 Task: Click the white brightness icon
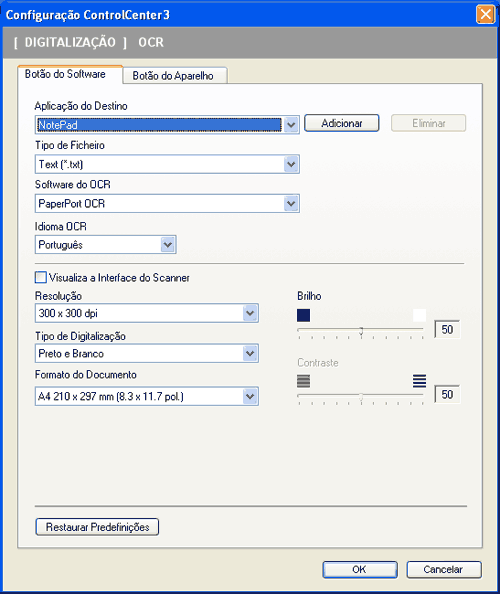[x=419, y=315]
